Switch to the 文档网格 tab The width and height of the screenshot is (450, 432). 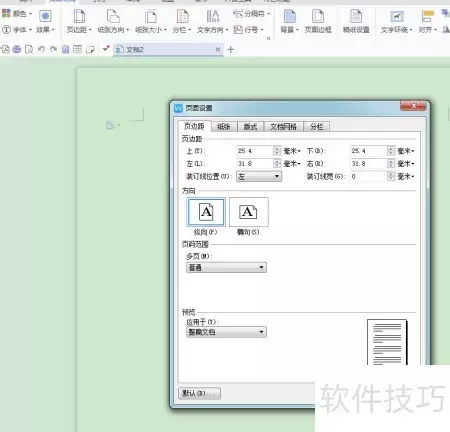283,127
